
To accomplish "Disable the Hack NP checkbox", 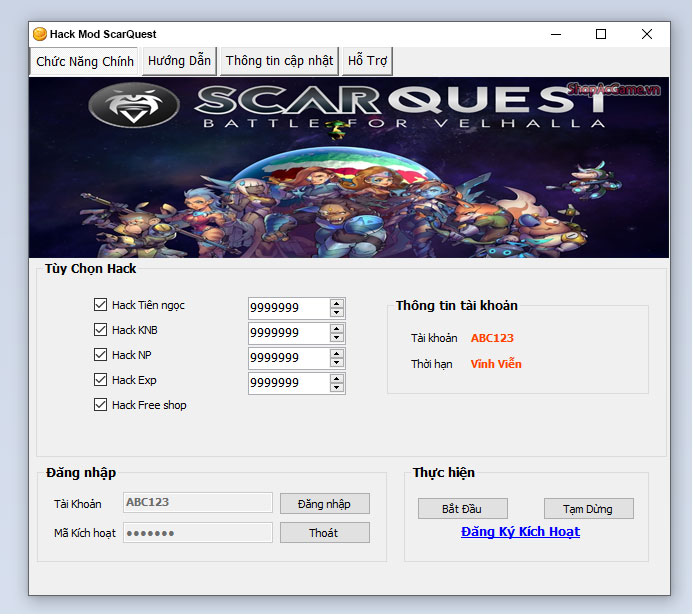I will click(x=100, y=355).
